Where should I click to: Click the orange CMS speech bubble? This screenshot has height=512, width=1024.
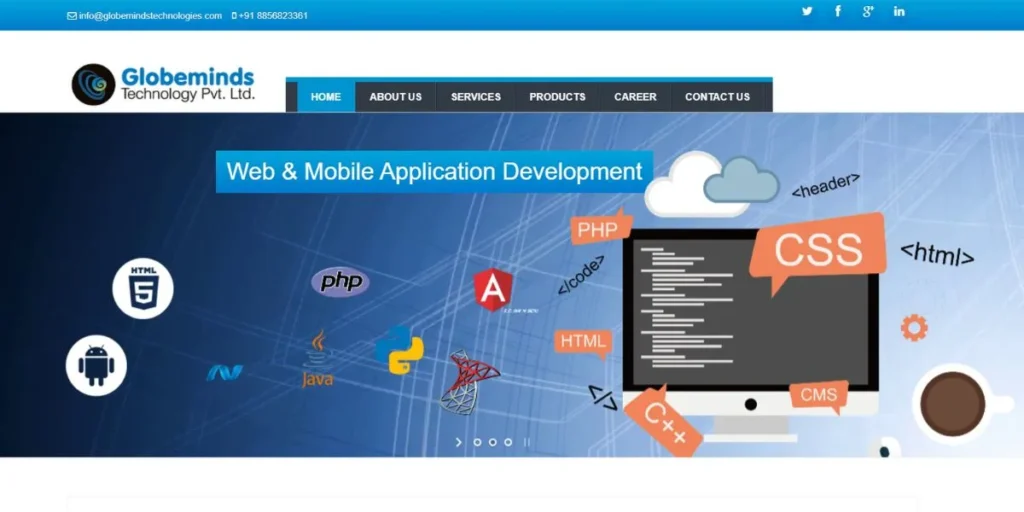tap(819, 397)
